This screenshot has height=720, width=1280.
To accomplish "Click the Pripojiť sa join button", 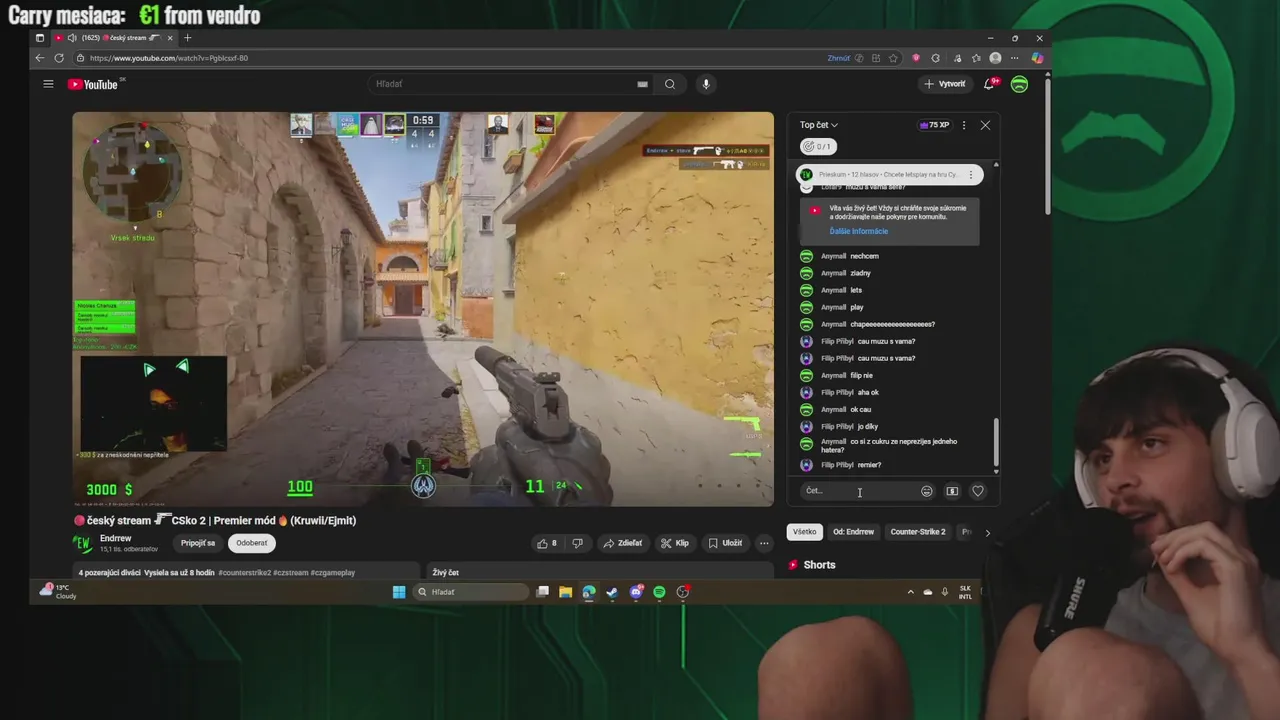I will pos(198,543).
